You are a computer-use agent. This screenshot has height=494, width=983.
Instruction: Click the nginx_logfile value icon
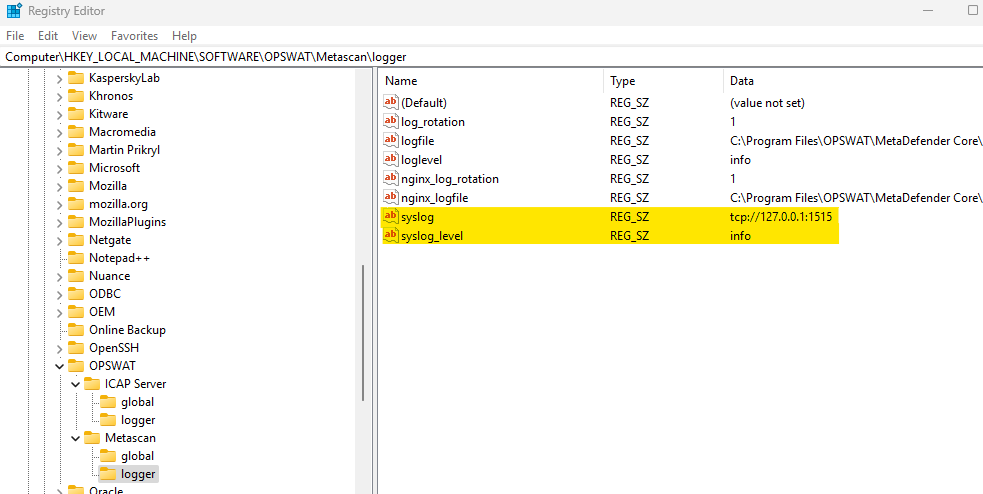pyautogui.click(x=391, y=197)
